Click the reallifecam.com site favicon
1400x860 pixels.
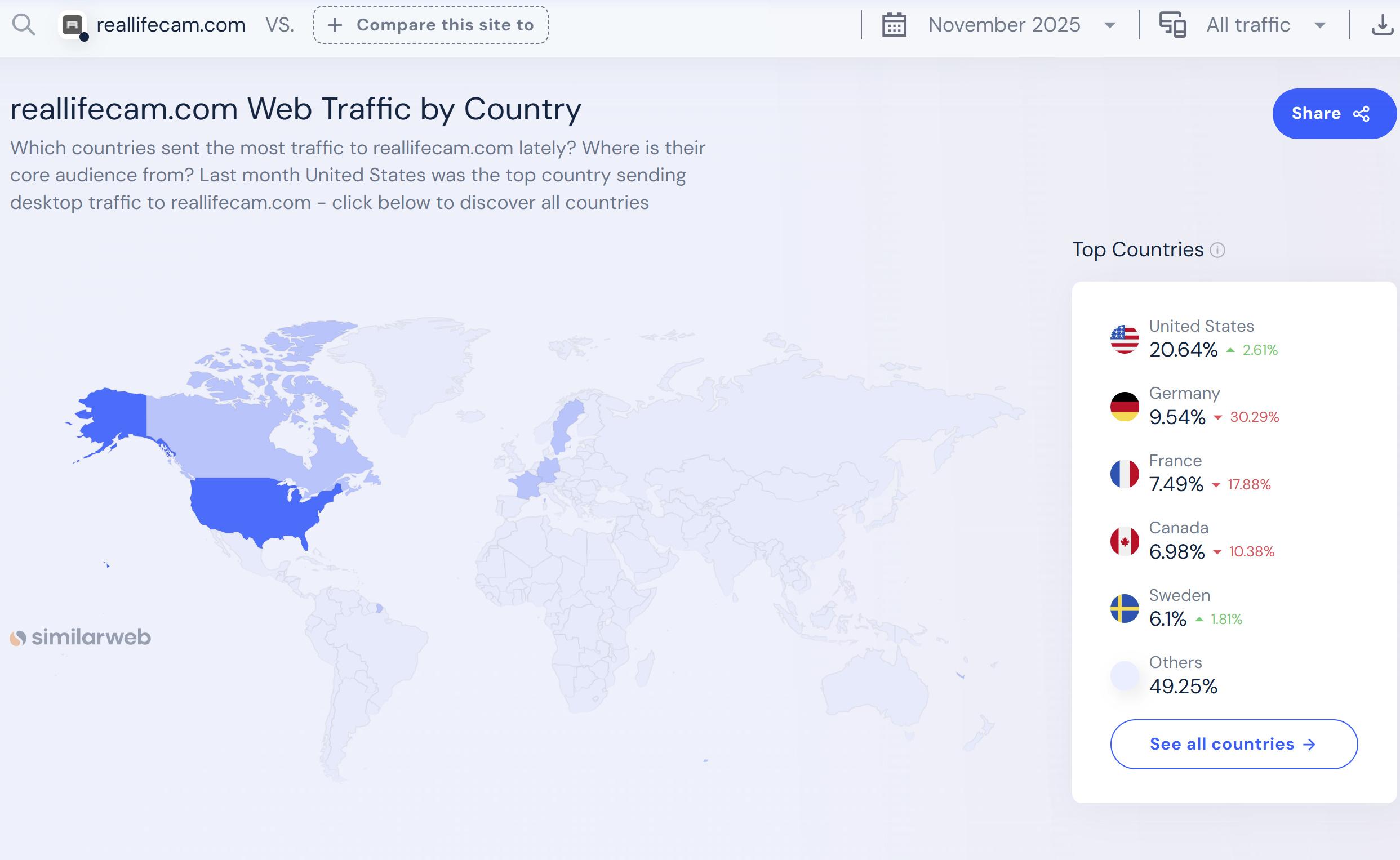pyautogui.click(x=73, y=25)
